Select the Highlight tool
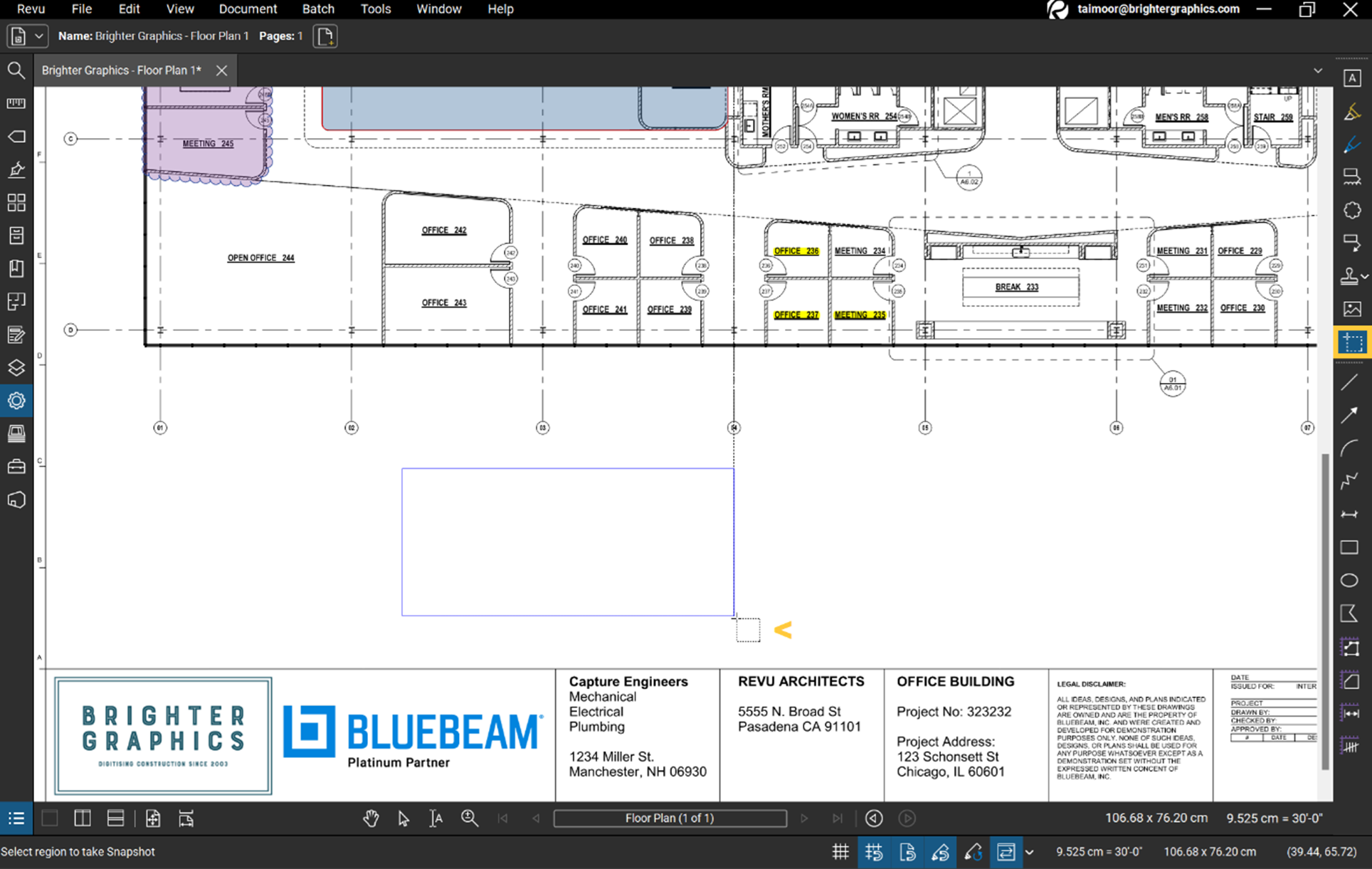 click(1351, 112)
